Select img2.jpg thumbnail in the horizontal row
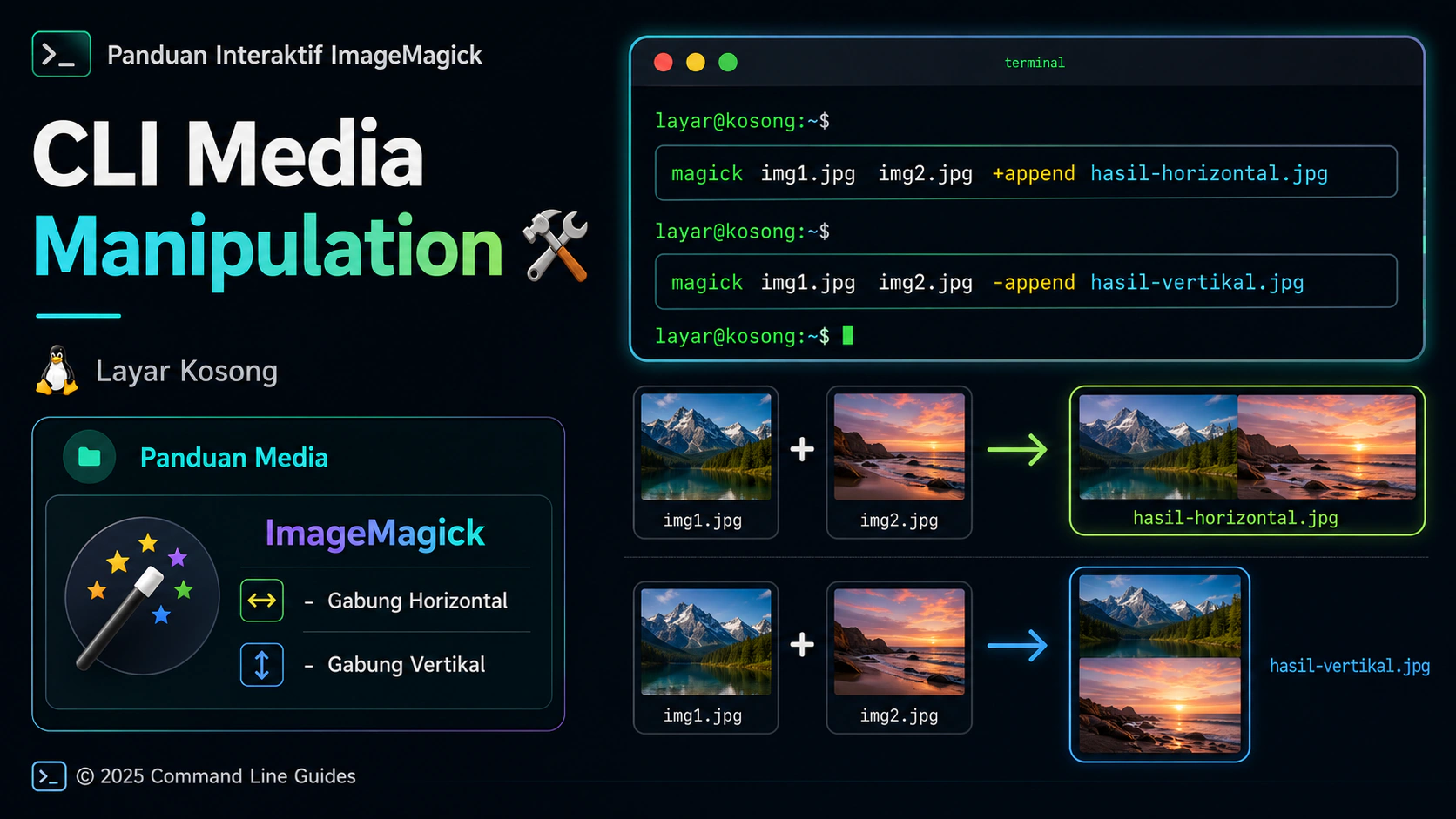This screenshot has height=819, width=1456. pyautogui.click(x=900, y=446)
